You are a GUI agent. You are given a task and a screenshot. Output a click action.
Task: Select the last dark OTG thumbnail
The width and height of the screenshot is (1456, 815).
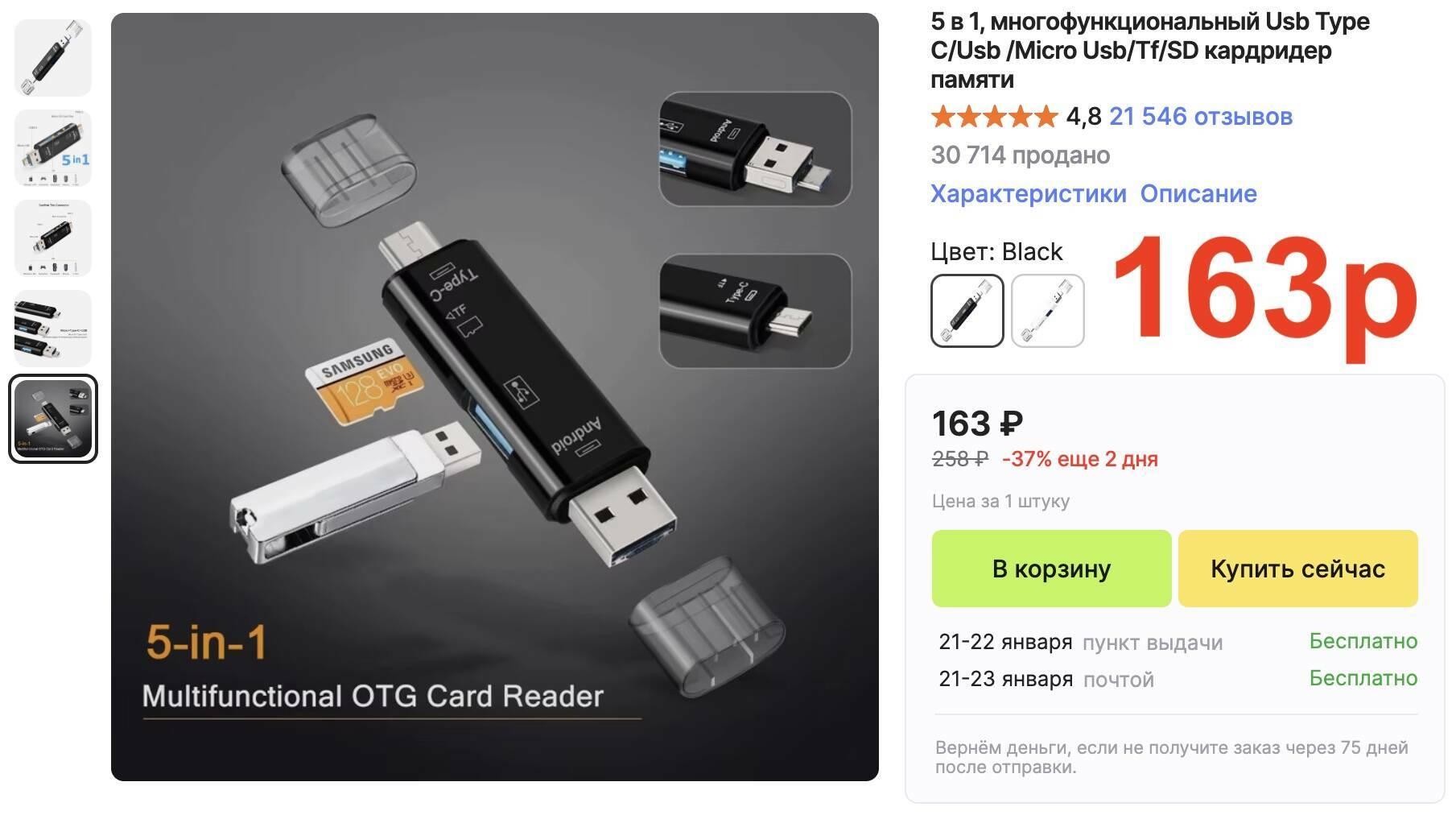pos(53,419)
